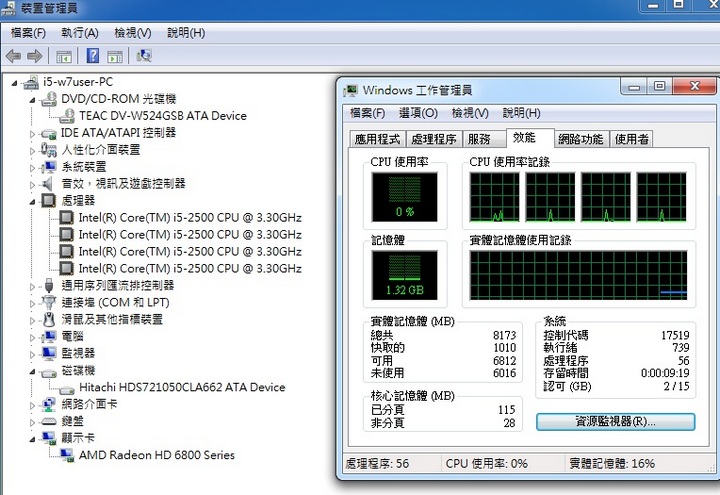The height and width of the screenshot is (495, 720).
Task: Select the i5-w7user-PC computer icon
Action: [31, 83]
